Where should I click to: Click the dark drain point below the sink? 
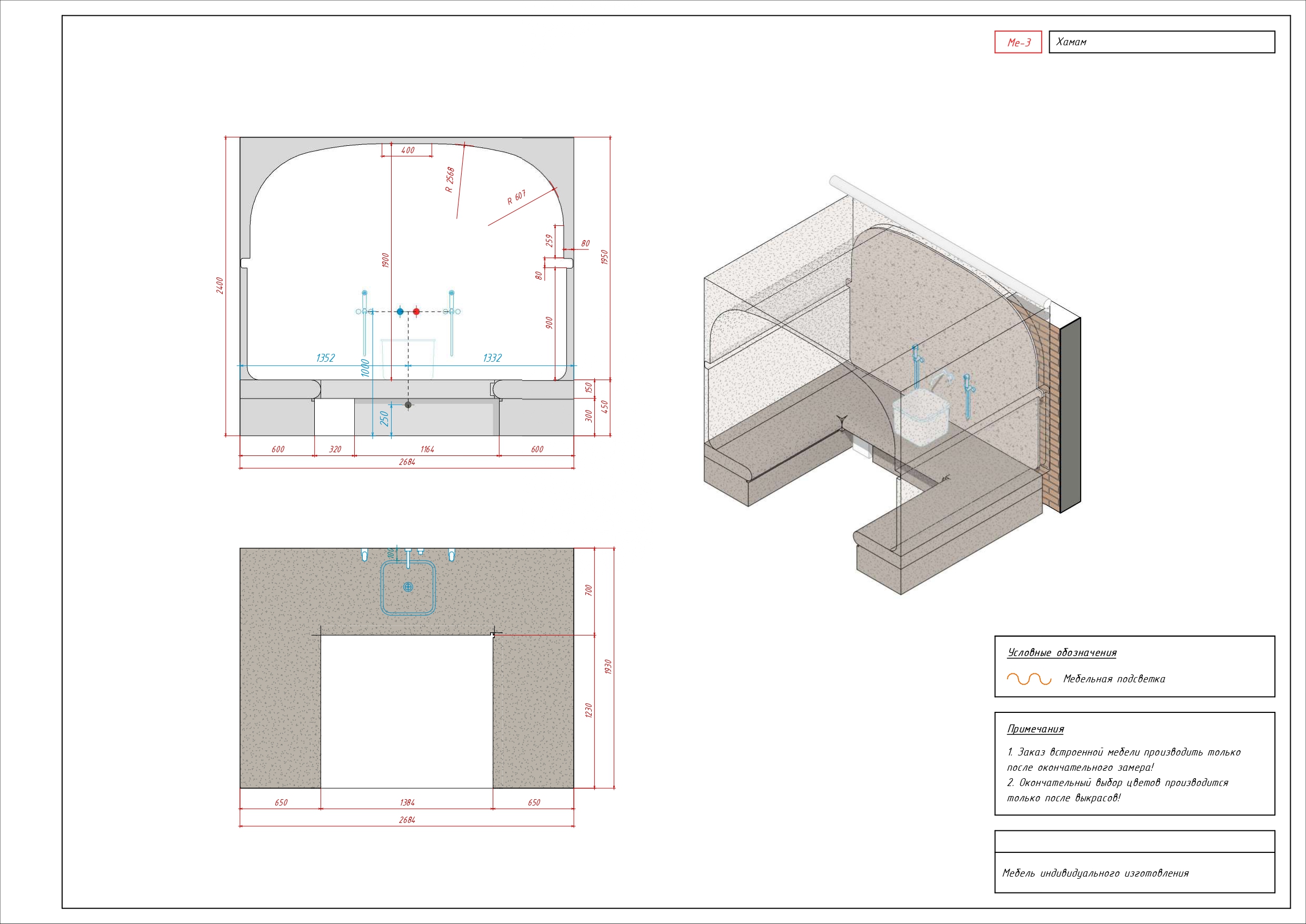(x=408, y=405)
